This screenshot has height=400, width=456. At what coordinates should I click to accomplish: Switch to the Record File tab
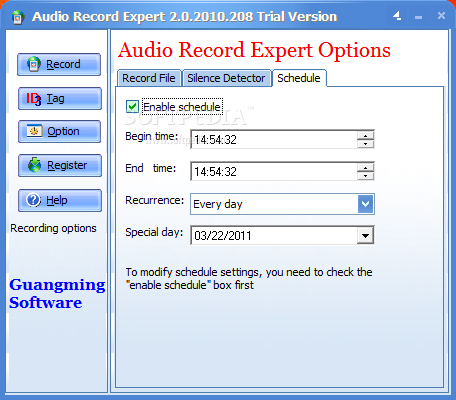tap(149, 78)
